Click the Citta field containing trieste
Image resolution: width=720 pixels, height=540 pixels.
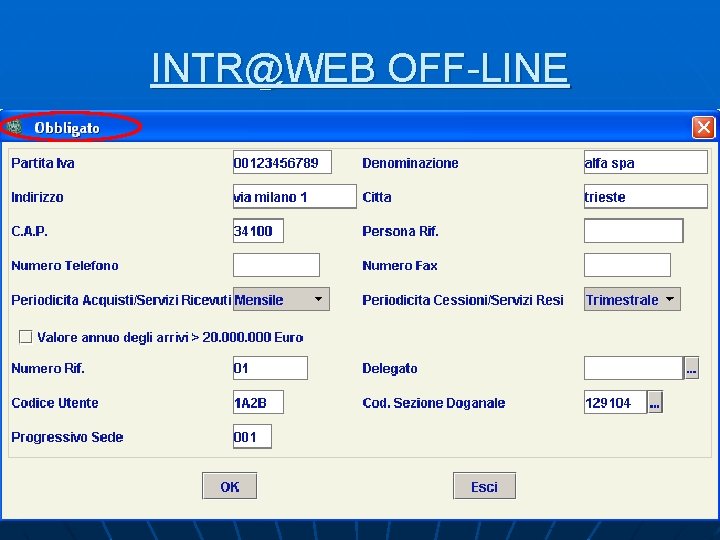[646, 197]
